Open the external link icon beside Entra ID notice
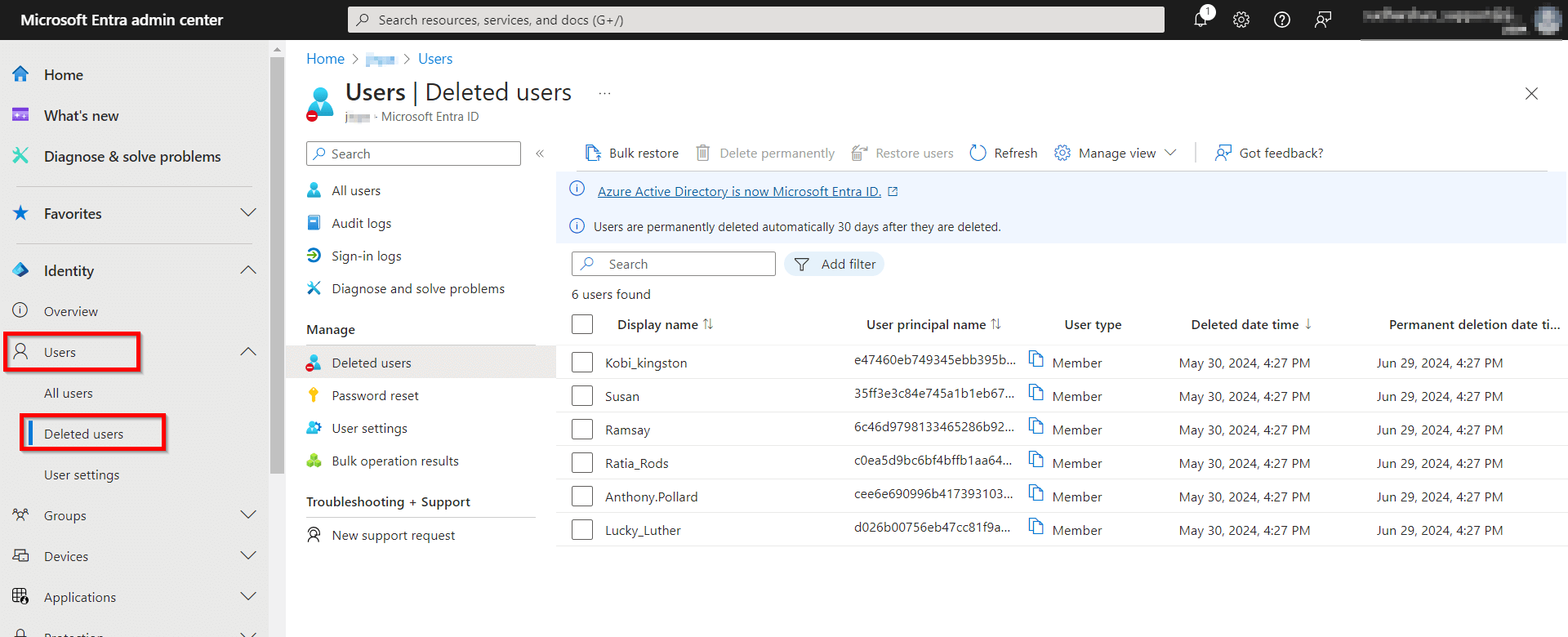The height and width of the screenshot is (637, 1568). [x=893, y=191]
